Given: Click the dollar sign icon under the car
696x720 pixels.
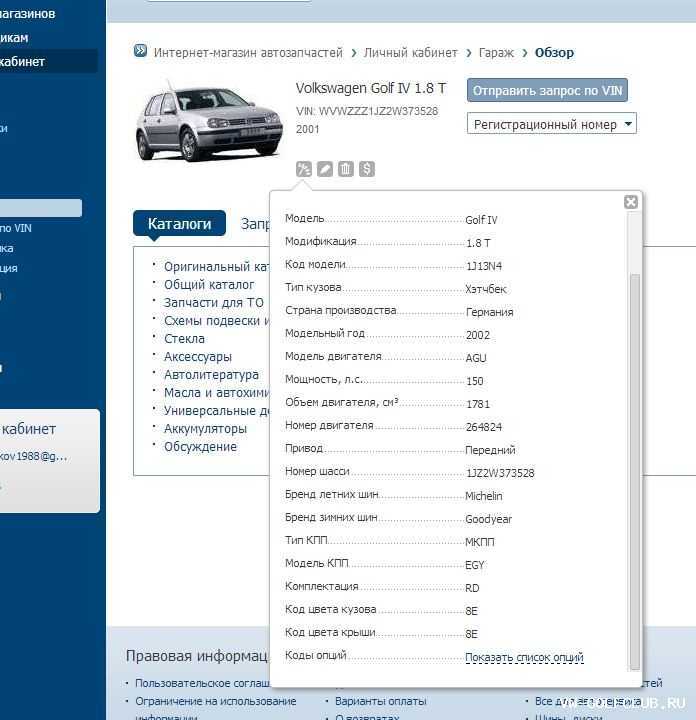Looking at the screenshot, I should [x=367, y=169].
